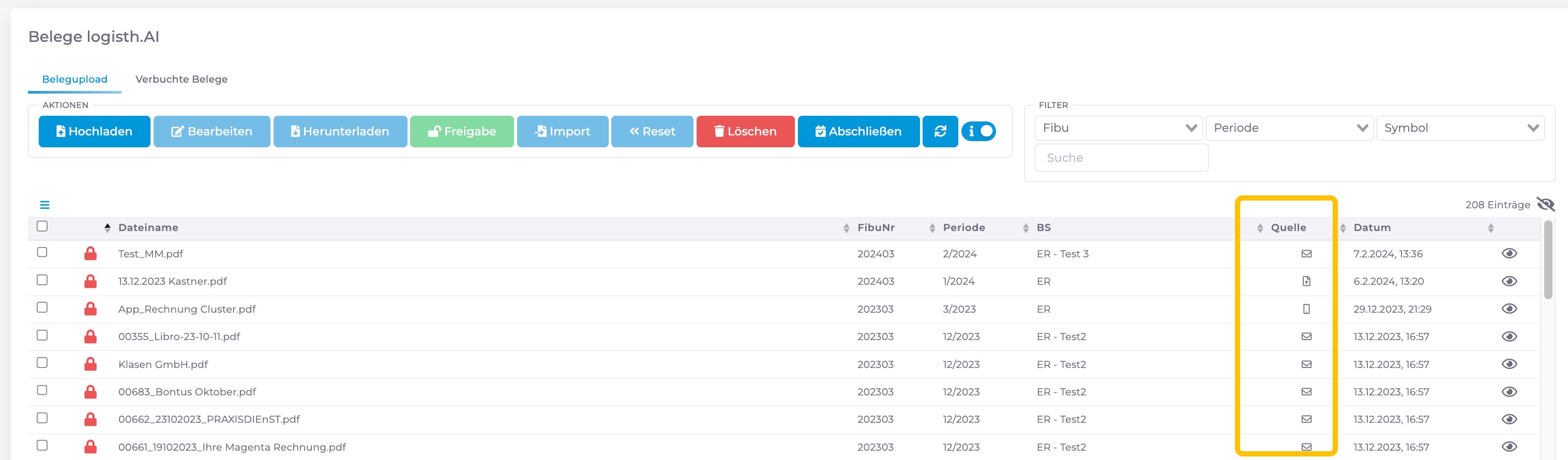Sort table by Dateiname column
The height and width of the screenshot is (460, 1568).
coord(148,227)
